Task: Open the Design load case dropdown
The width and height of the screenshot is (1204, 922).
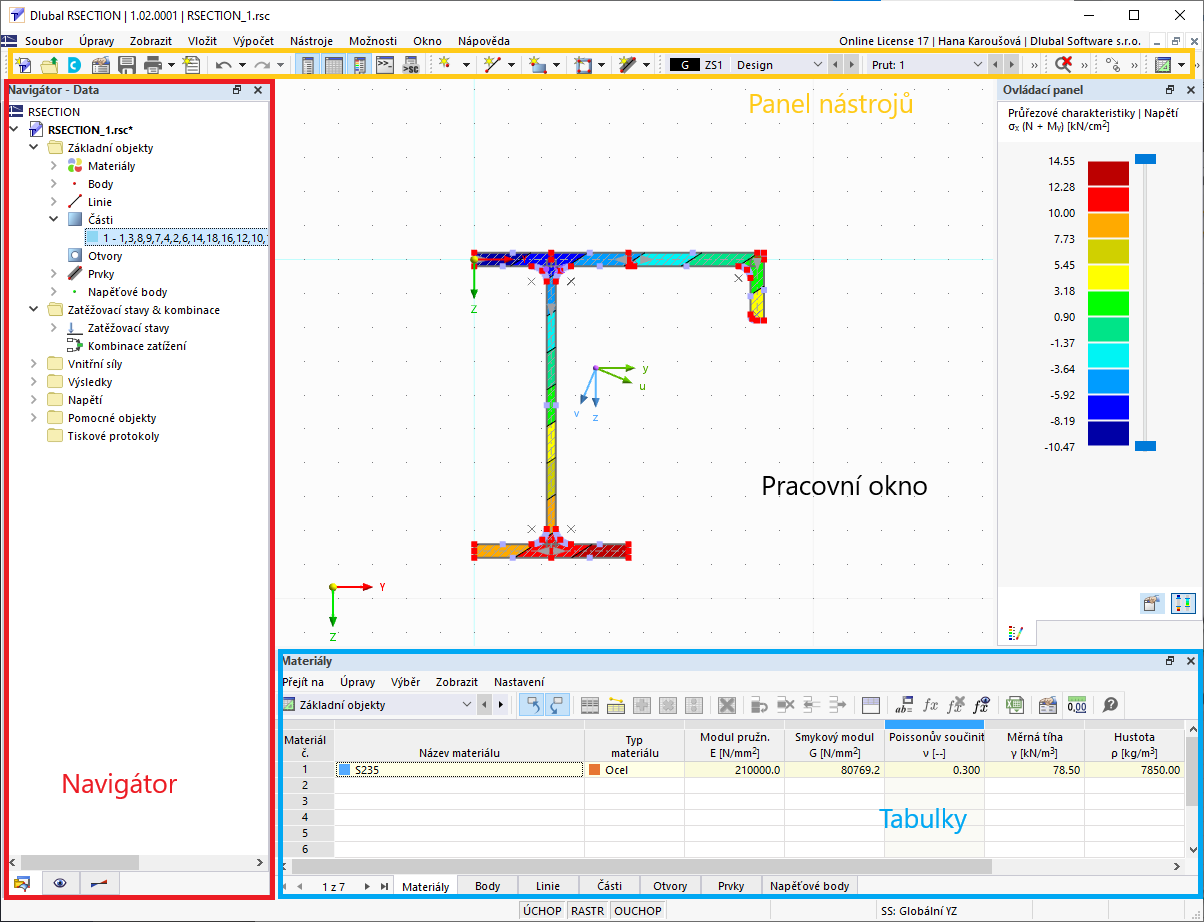Action: tap(818, 65)
